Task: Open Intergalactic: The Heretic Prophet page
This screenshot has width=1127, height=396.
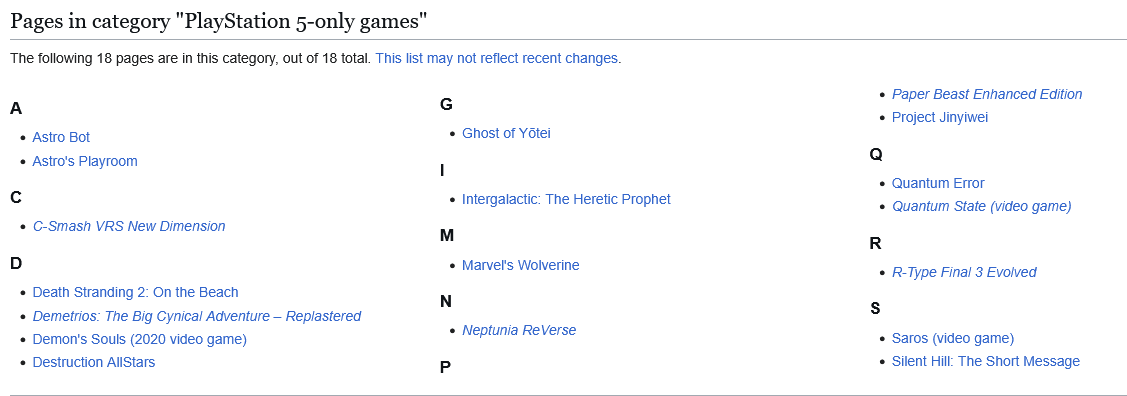Action: point(566,199)
